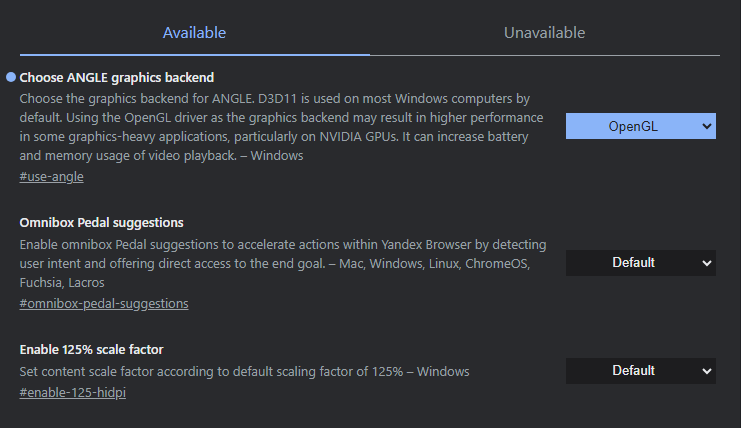Viewport: 741px width, 428px height.
Task: Open the #omnibox-pedal-suggestions anchor link
Action: coord(104,304)
